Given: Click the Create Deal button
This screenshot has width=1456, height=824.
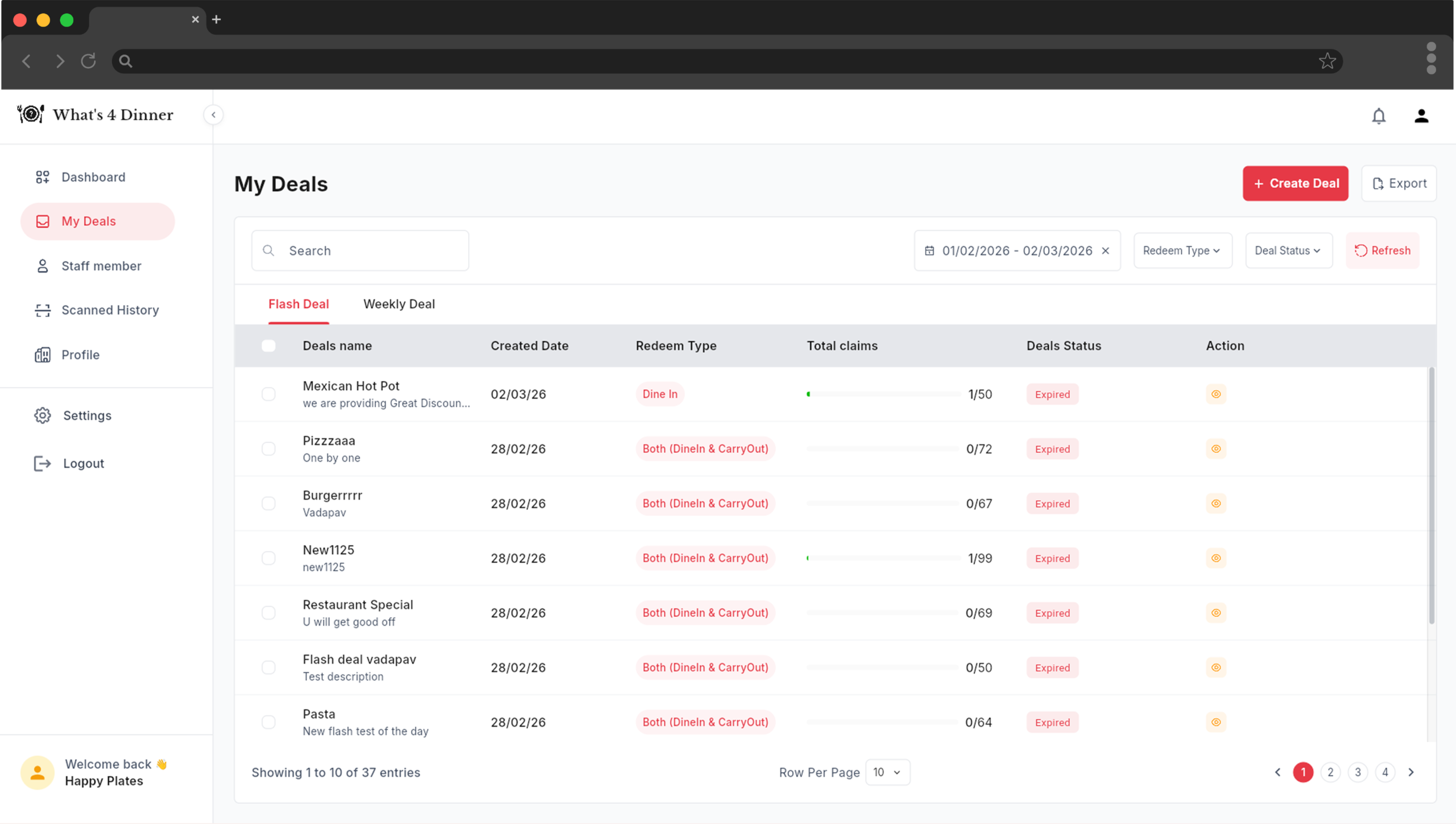Looking at the screenshot, I should coord(1295,183).
